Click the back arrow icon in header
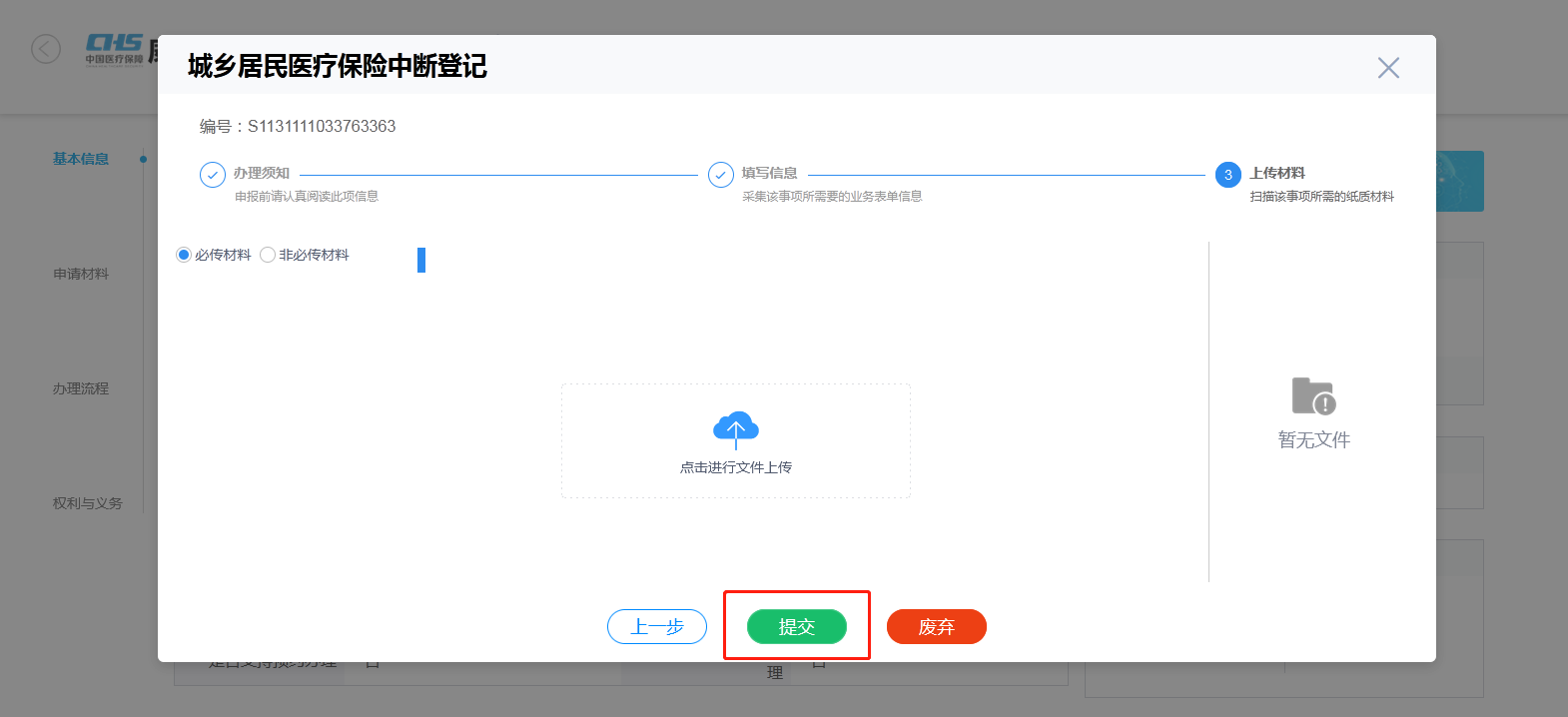The width and height of the screenshot is (1568, 717). pos(46,49)
